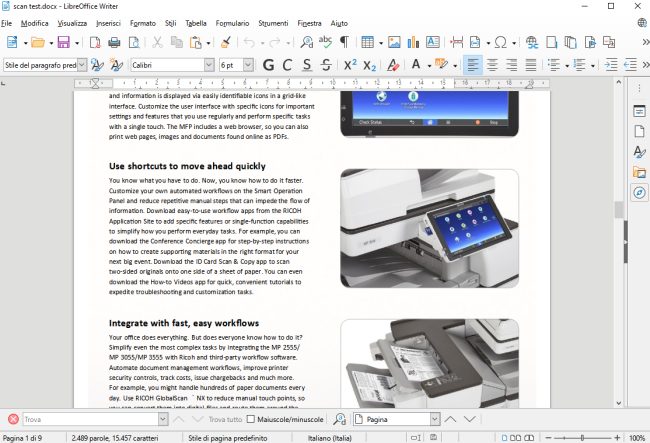Open Save button dropdown arrow
650x443 pixels.
click(77, 43)
